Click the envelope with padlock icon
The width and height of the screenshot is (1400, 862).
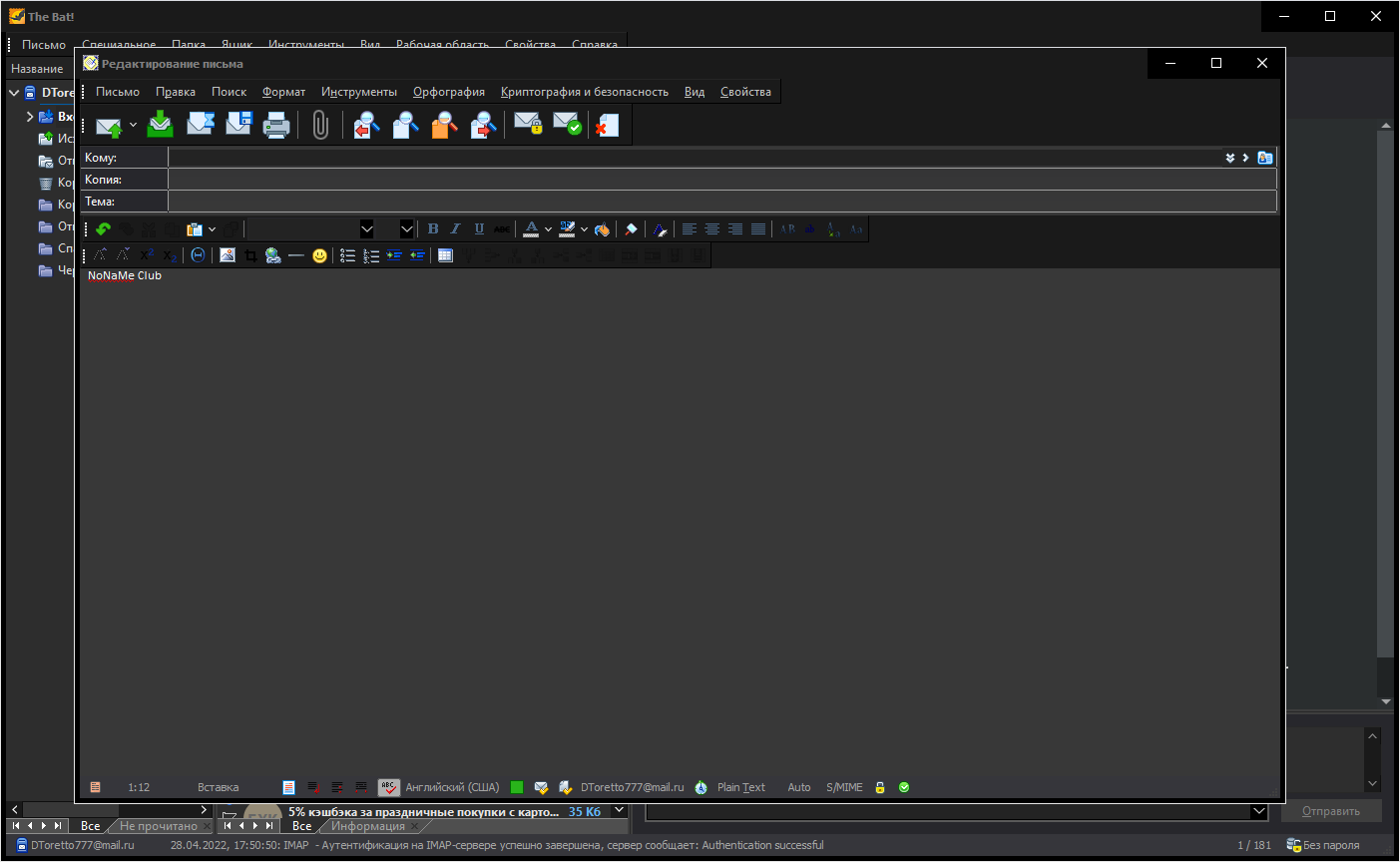(528, 125)
